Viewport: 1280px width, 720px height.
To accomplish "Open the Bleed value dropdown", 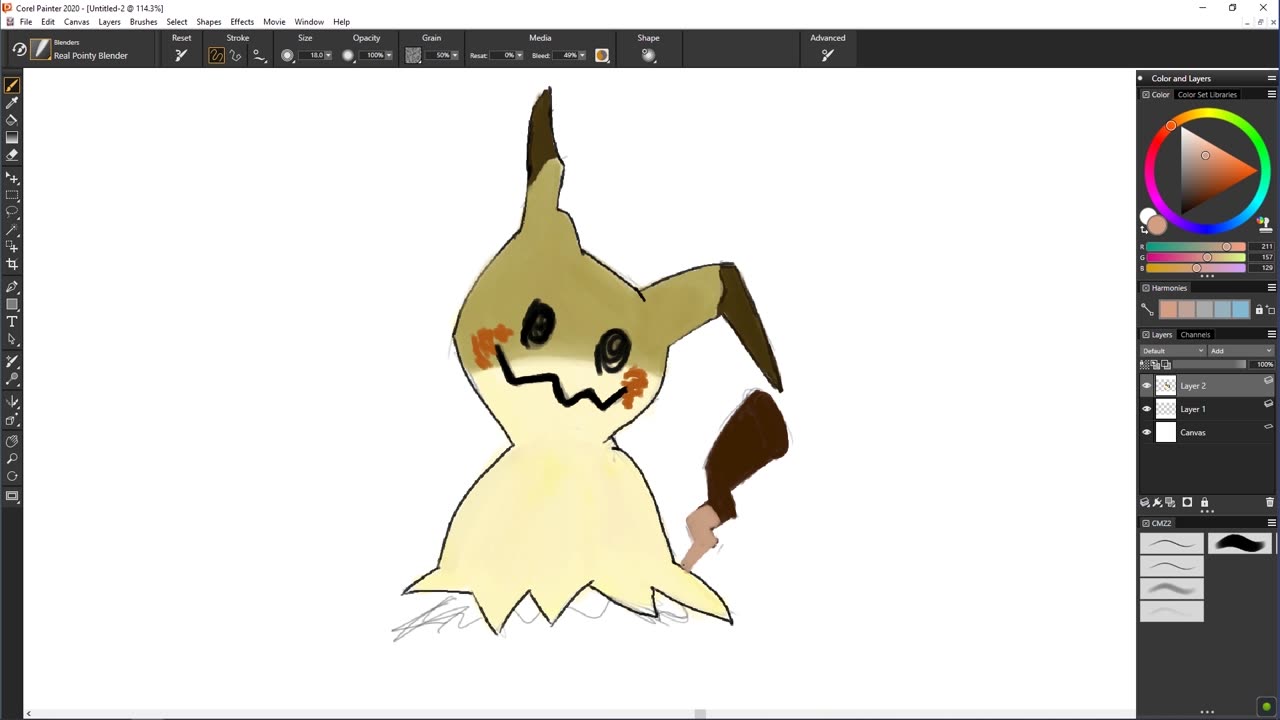I will click(583, 55).
